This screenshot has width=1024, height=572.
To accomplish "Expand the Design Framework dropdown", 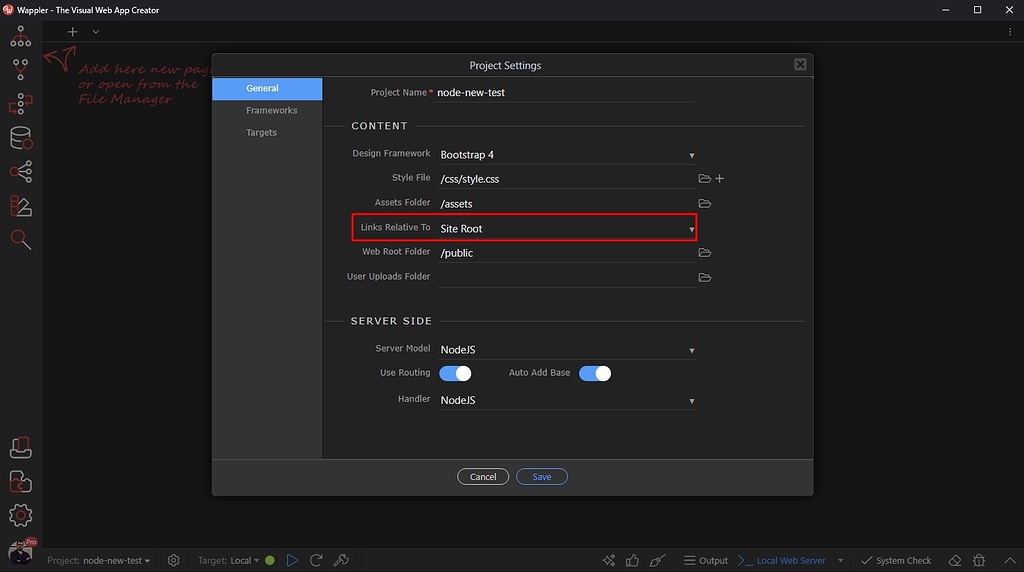I will (567, 155).
